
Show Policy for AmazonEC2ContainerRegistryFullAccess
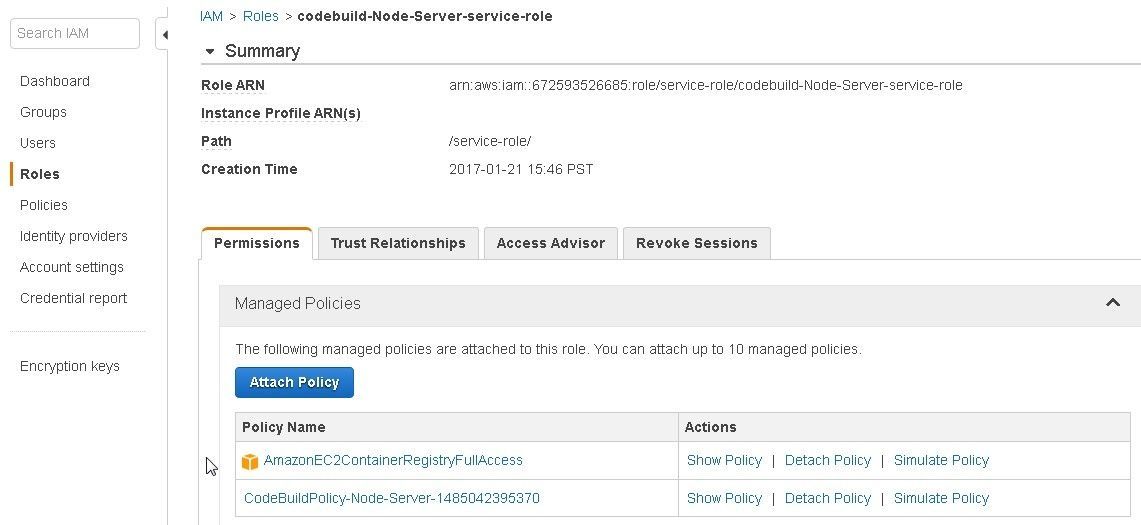tap(724, 460)
